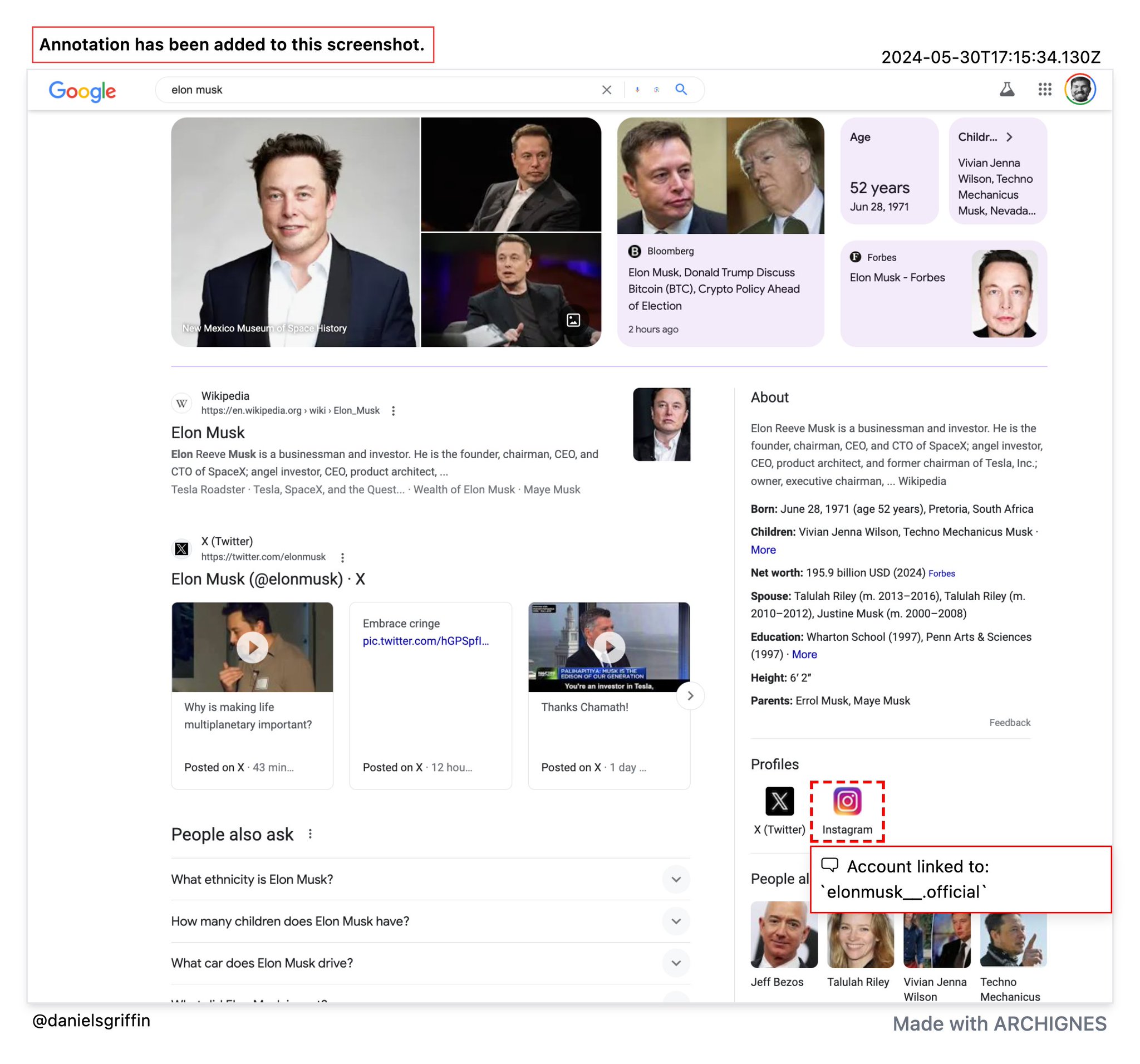1140x1064 pixels.
Task: Open the Bloomberg Musk and Trump news card
Action: [x=720, y=232]
